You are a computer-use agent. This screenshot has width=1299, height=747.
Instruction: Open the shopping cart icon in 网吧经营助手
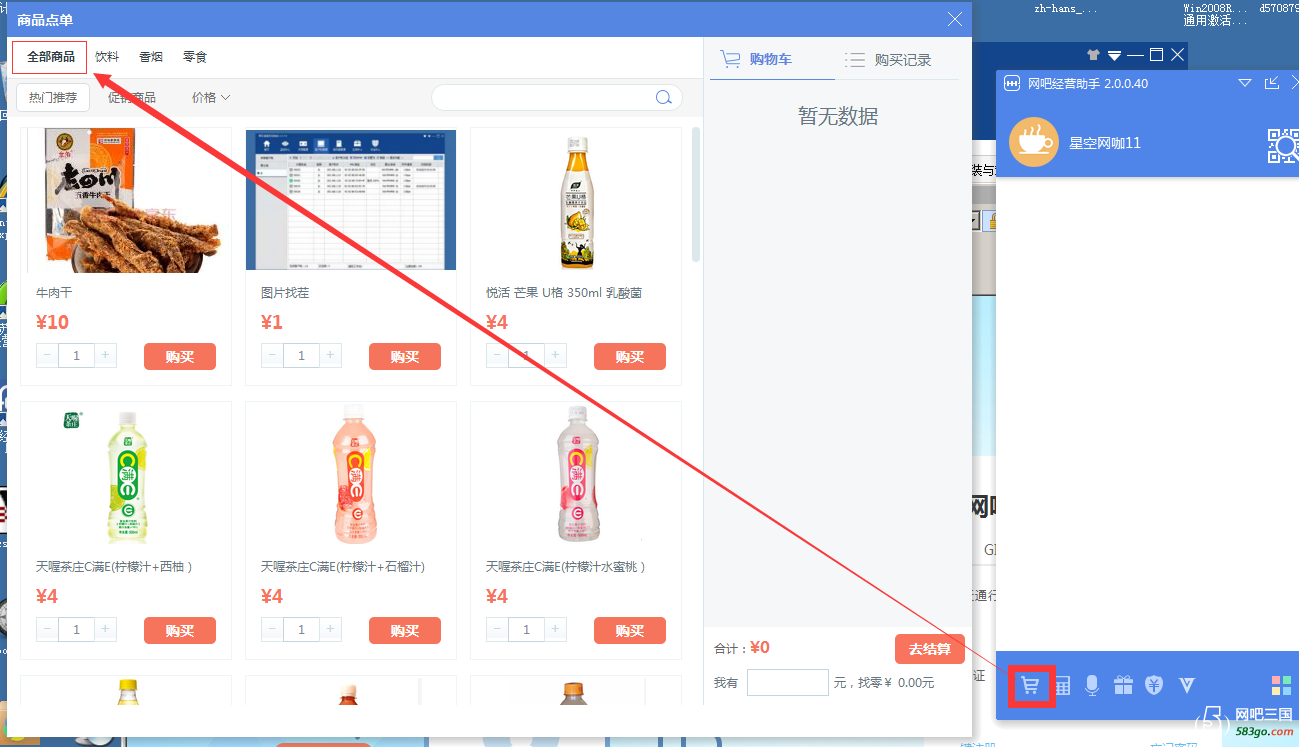(x=1030, y=686)
